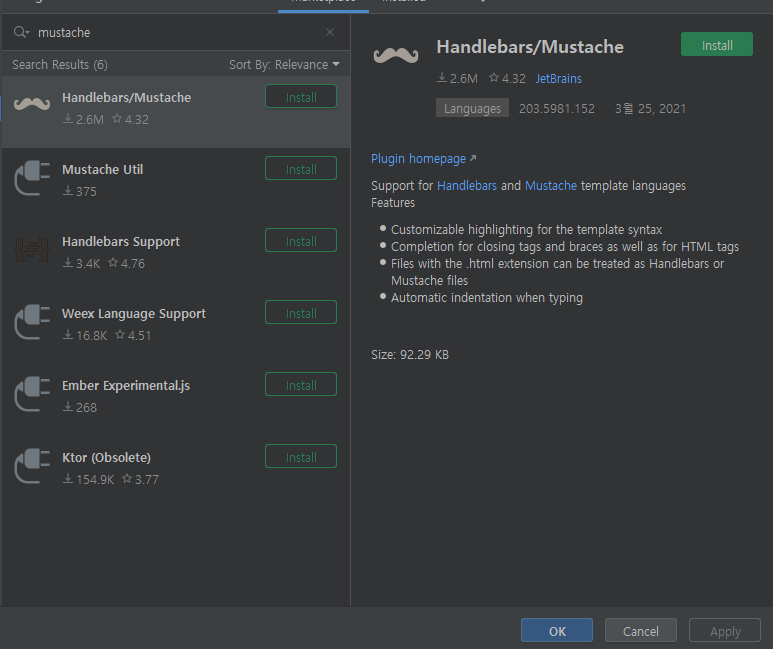Install Handlebars/Mustache from the results list

(301, 97)
